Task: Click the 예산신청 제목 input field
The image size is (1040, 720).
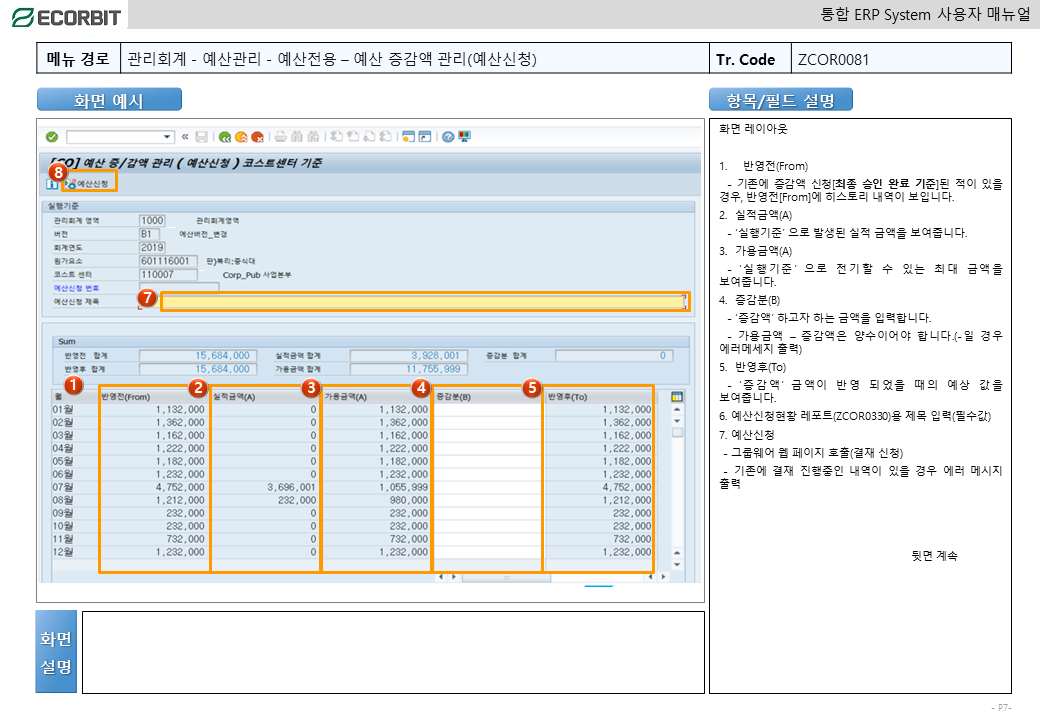Action: click(x=423, y=301)
